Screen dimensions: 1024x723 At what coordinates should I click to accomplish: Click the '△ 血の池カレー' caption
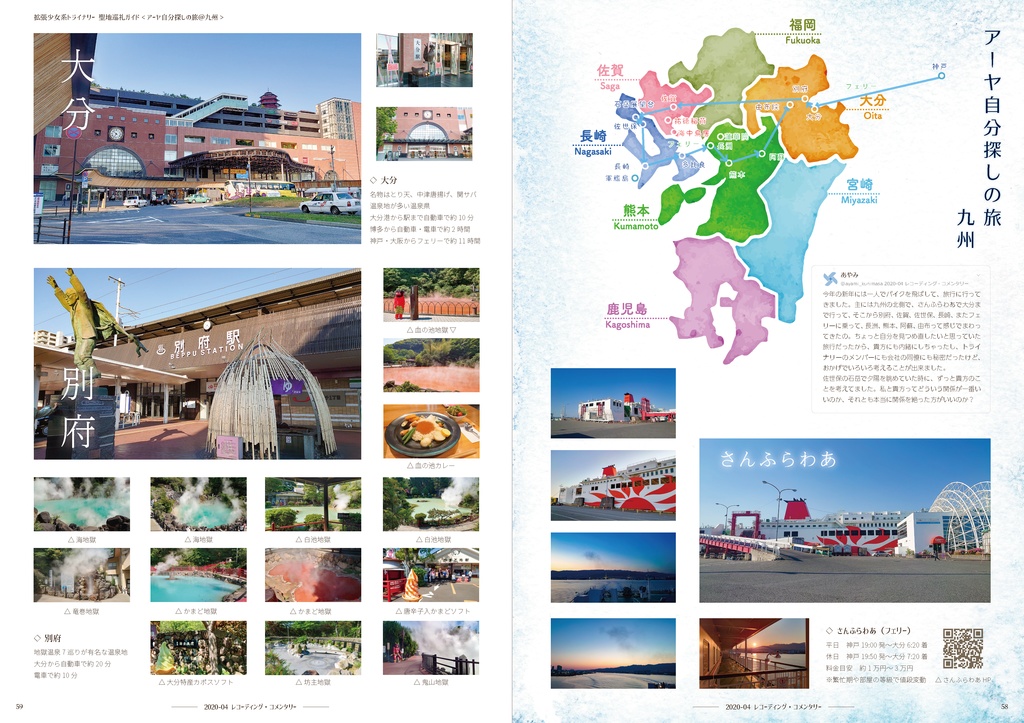click(x=431, y=466)
